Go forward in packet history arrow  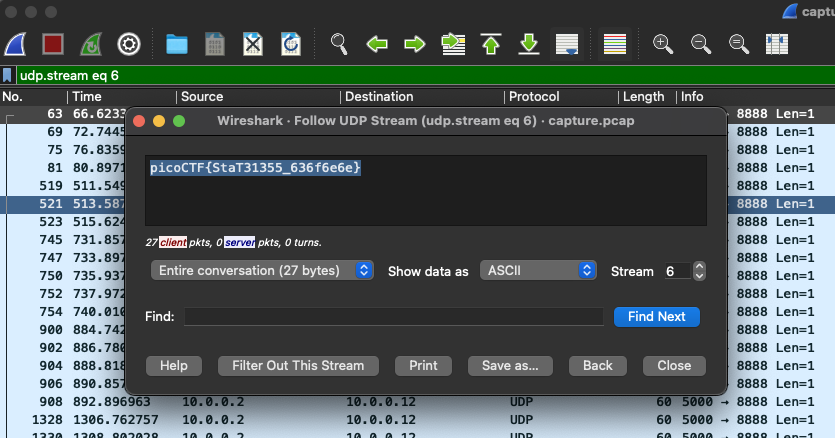[415, 44]
